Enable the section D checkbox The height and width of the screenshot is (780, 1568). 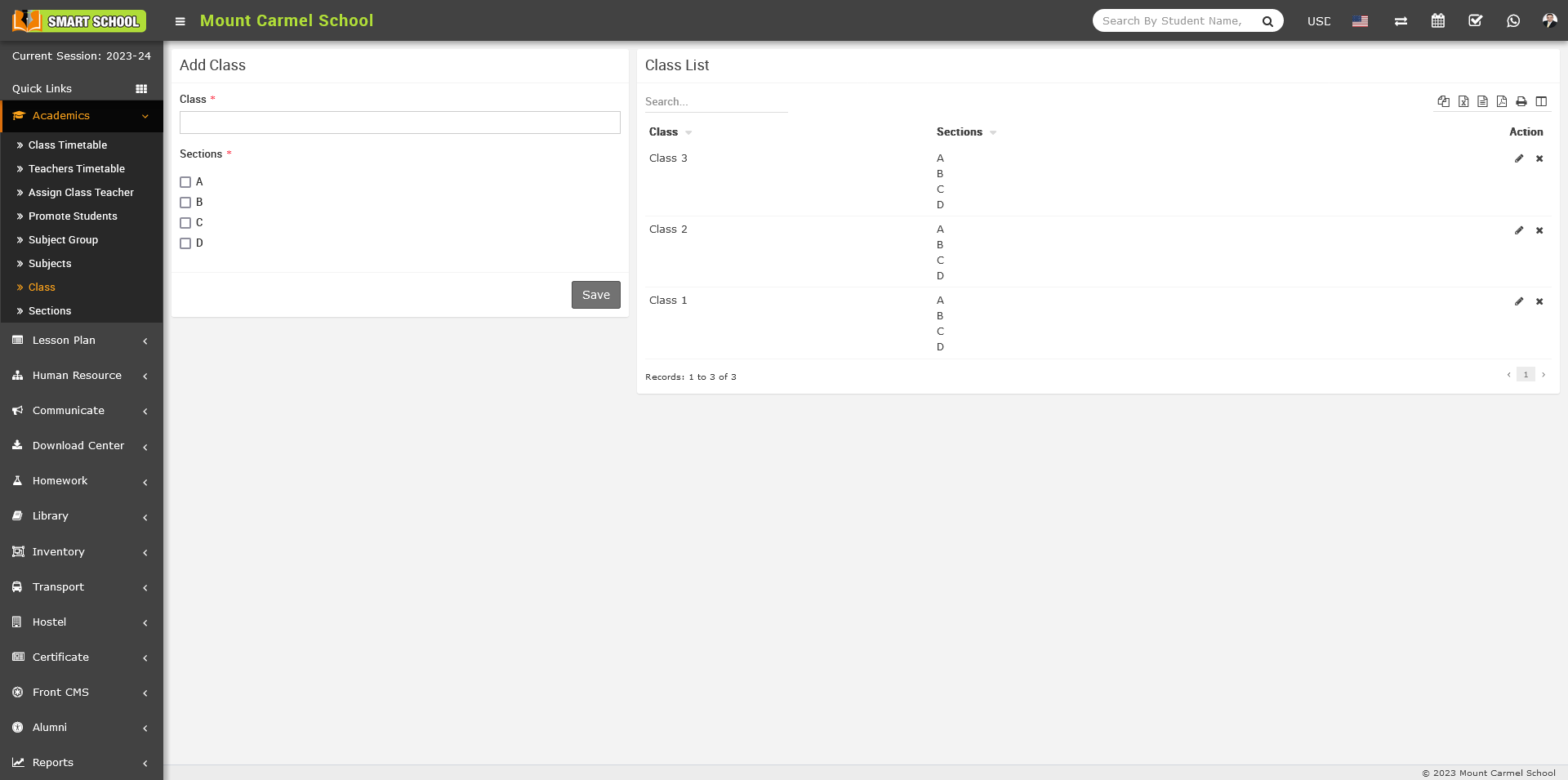point(185,243)
